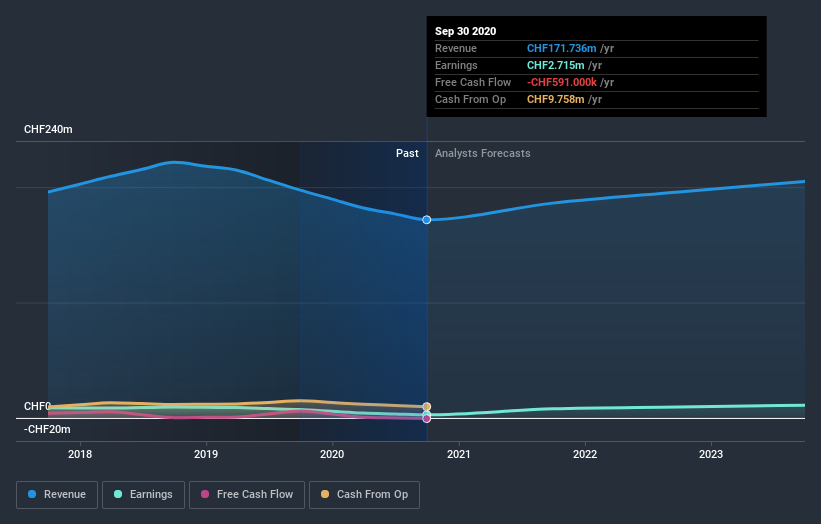Image resolution: width=821 pixels, height=524 pixels.
Task: Toggle the Revenue legend button
Action: 57,495
